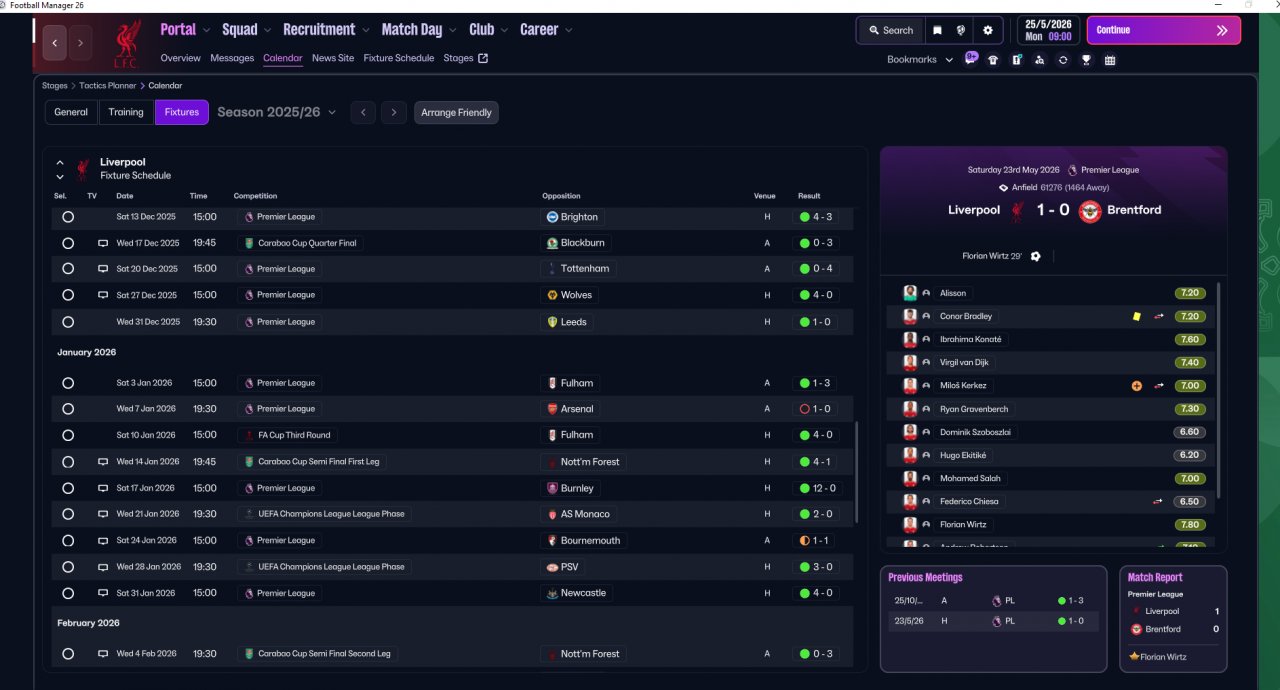
Task: Click the star icon beside Florian Wirtz report
Action: (x=1134, y=657)
